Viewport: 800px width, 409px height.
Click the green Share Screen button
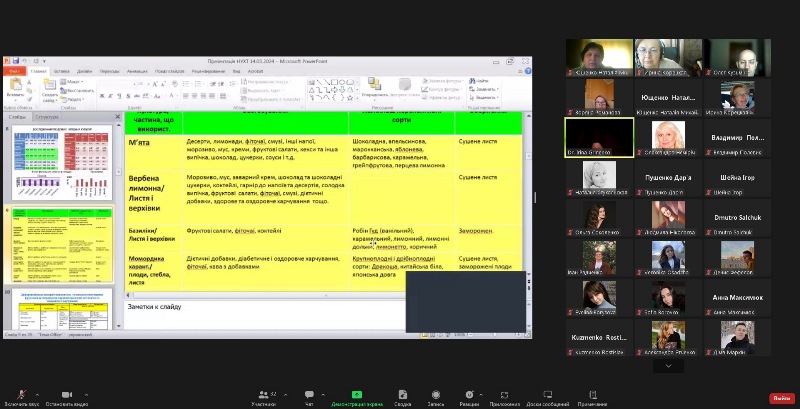coord(357,395)
